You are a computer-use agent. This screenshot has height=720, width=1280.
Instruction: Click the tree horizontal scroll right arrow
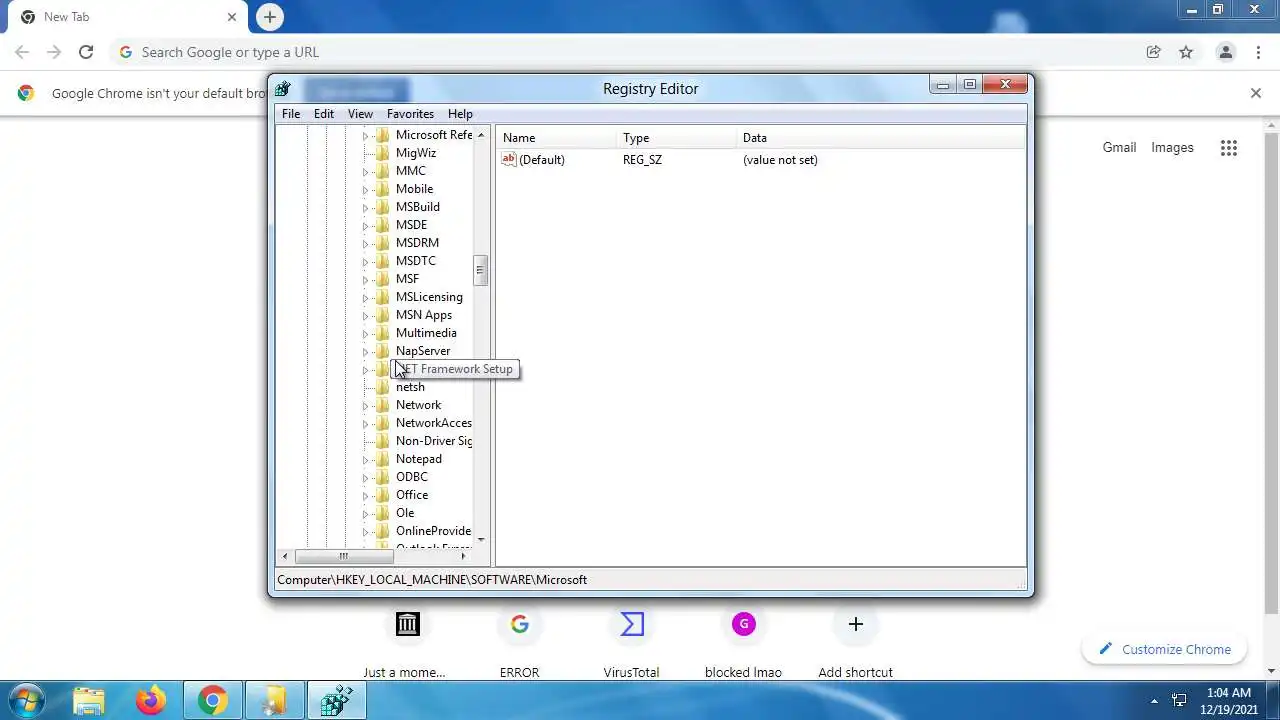462,556
